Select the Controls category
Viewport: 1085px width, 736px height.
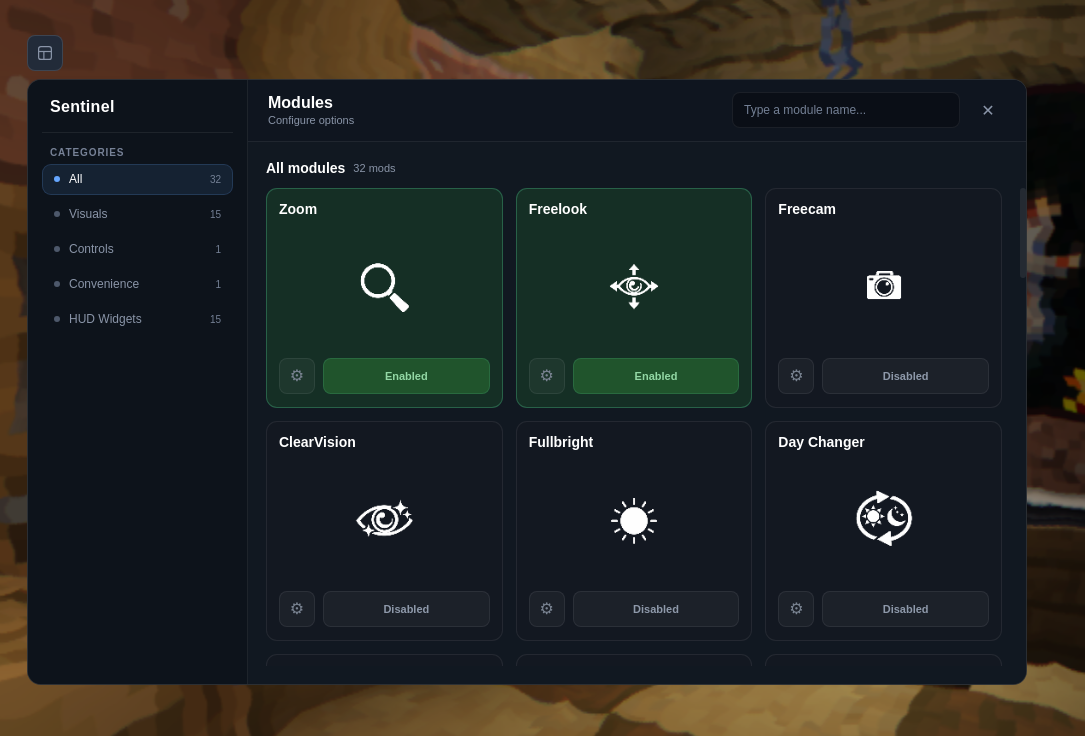(x=137, y=249)
